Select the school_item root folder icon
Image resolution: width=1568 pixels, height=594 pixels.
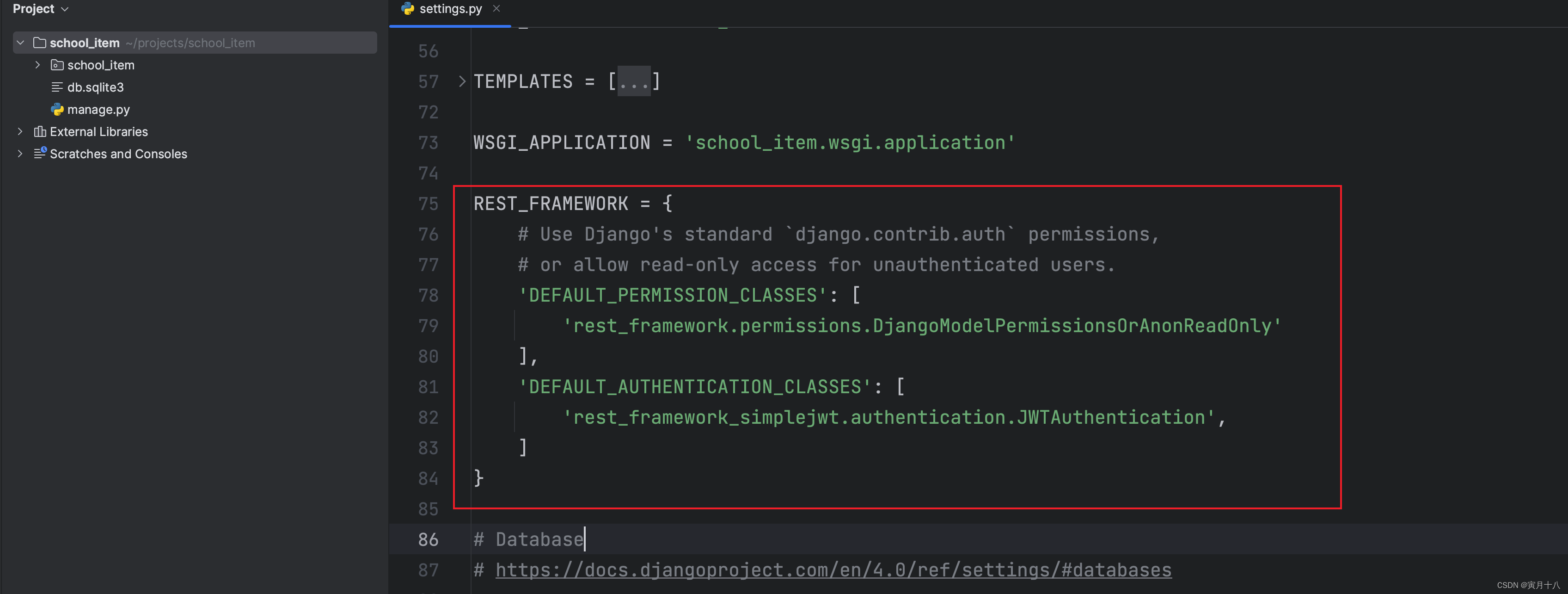(40, 43)
